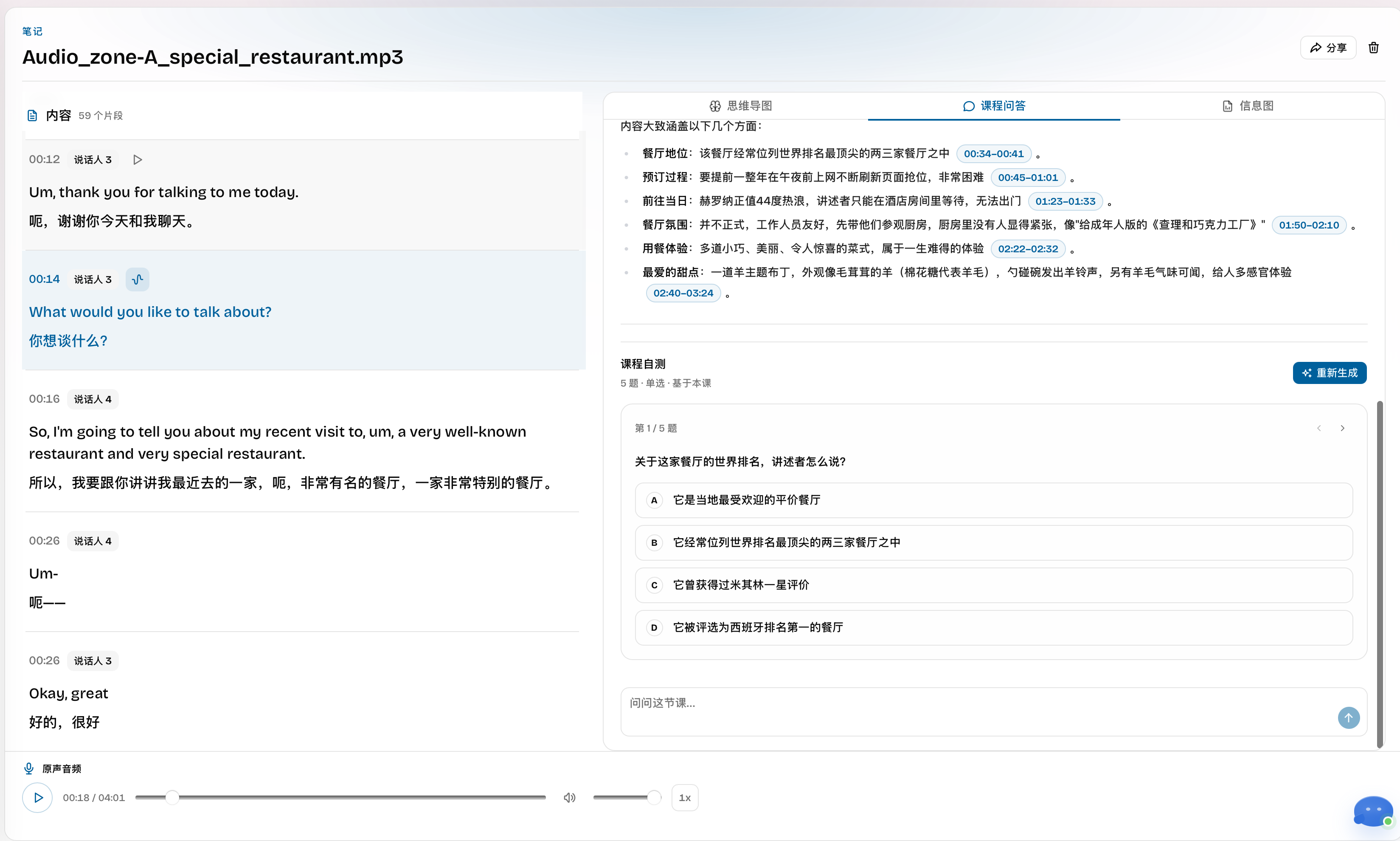
Task: Jump to timestamp 00:45–01:01
Action: pyautogui.click(x=1028, y=178)
